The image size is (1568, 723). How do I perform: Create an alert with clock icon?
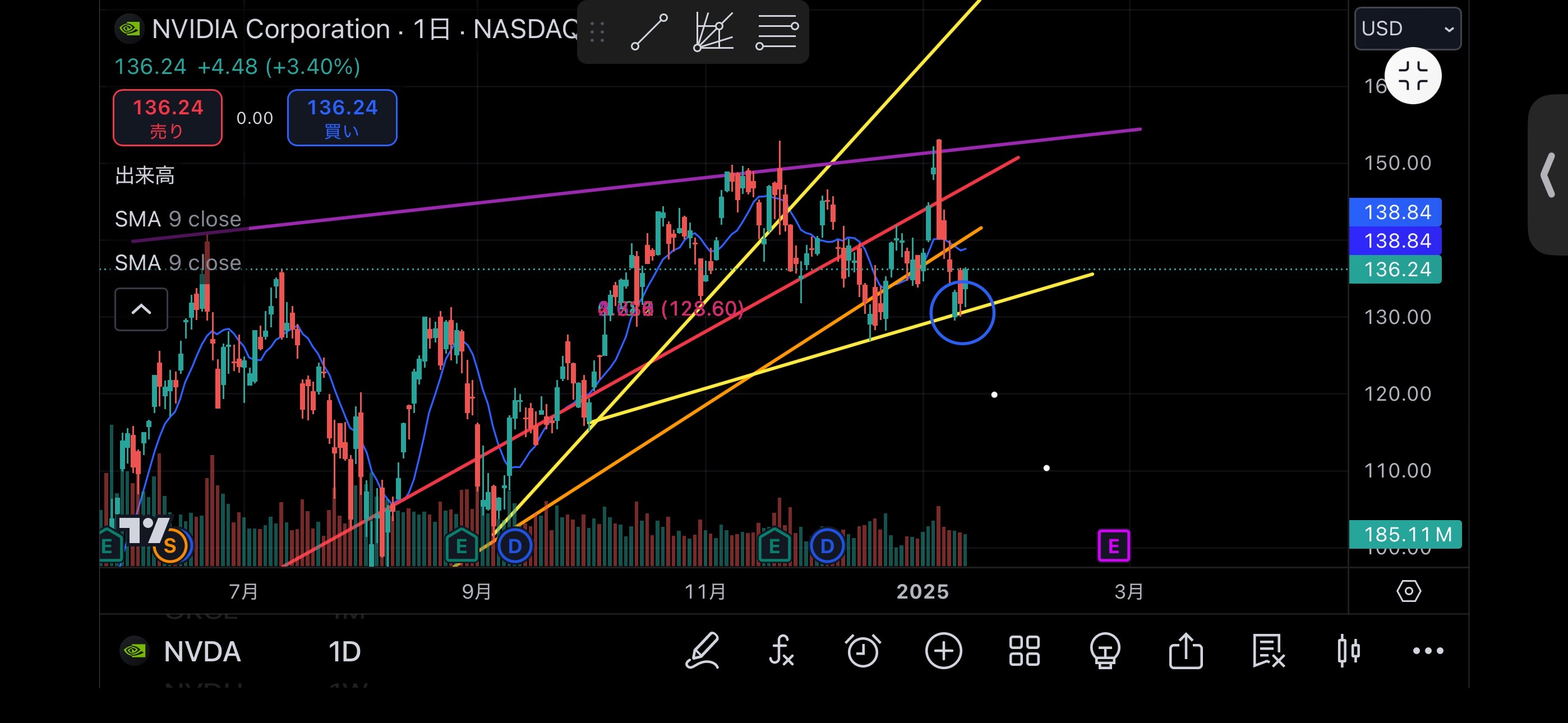(863, 651)
